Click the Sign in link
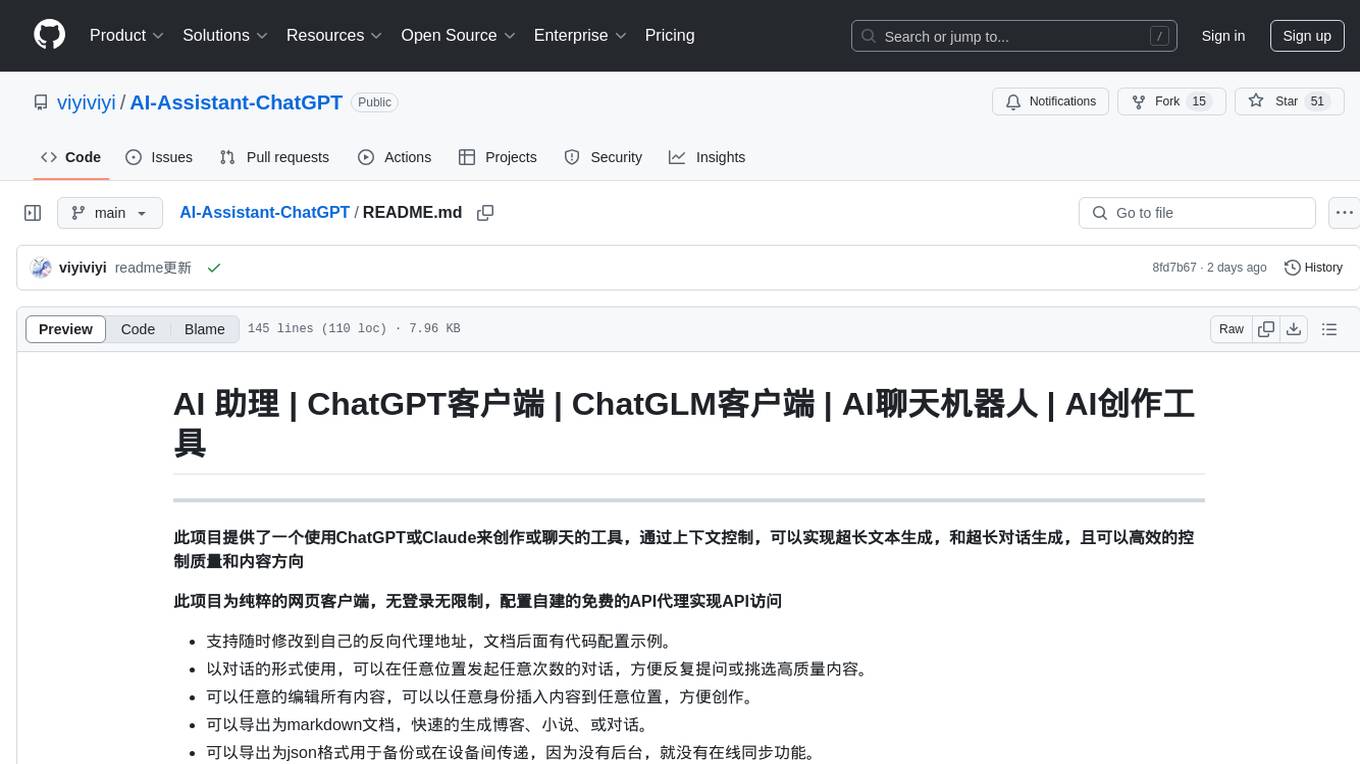1360x764 pixels. click(1223, 36)
